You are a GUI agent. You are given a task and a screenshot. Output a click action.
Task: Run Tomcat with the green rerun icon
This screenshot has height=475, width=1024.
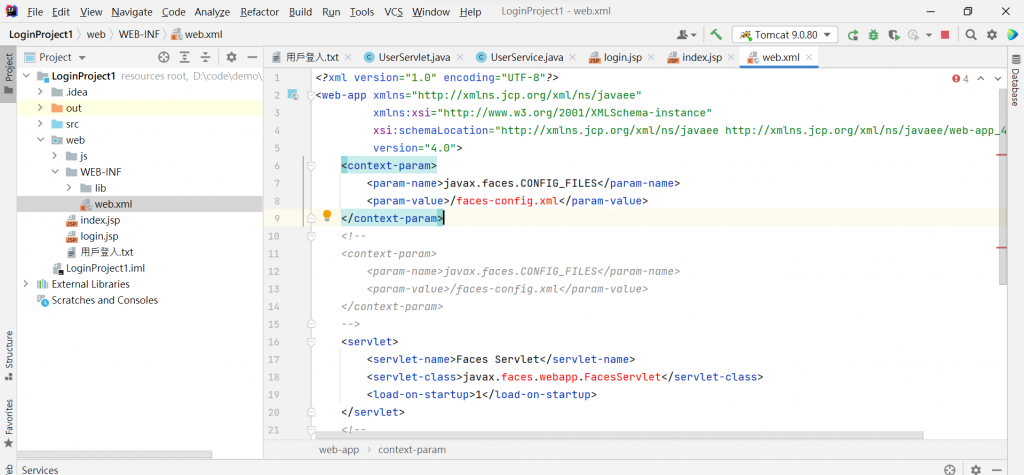(x=852, y=35)
